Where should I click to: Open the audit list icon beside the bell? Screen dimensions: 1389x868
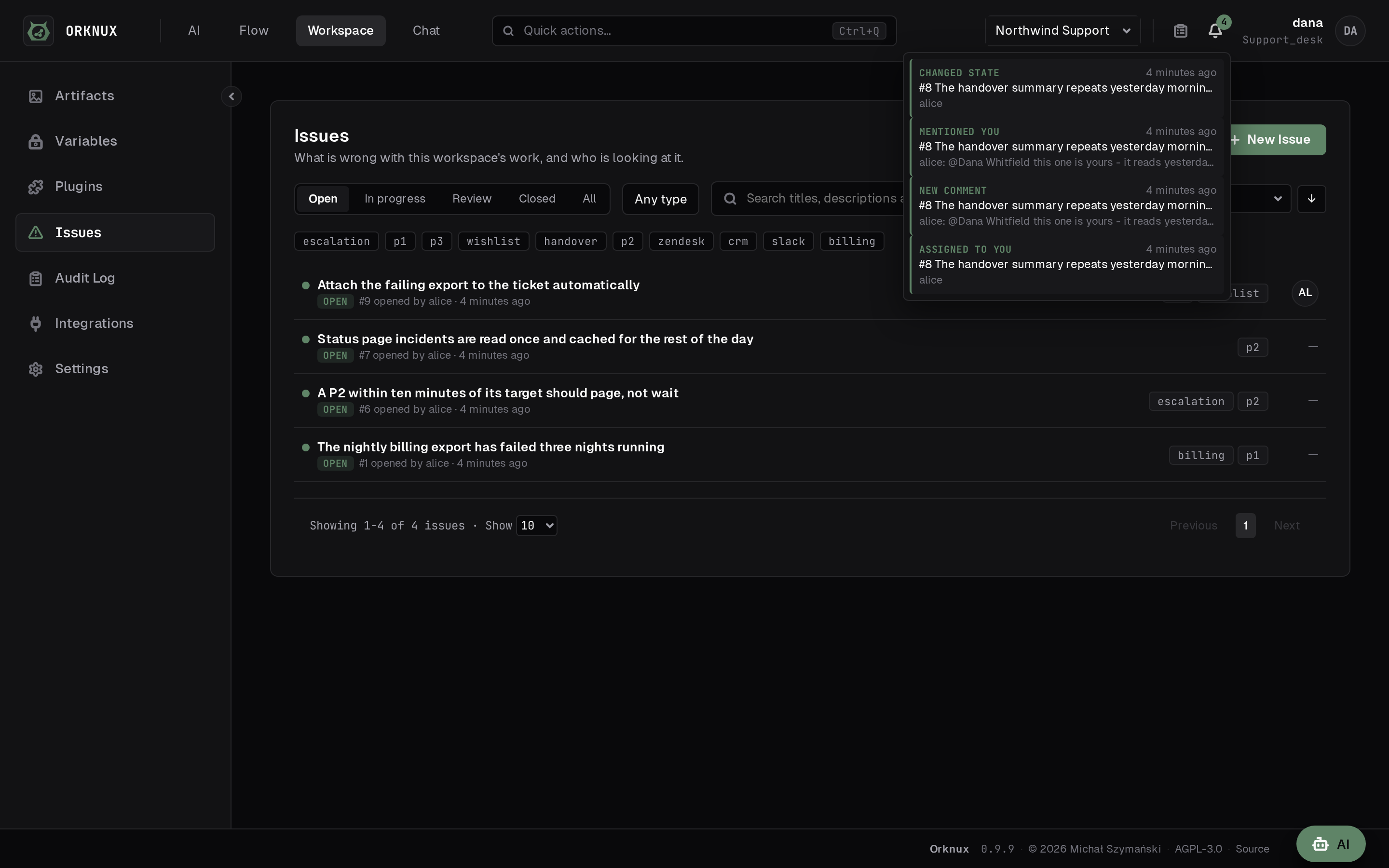1180,30
